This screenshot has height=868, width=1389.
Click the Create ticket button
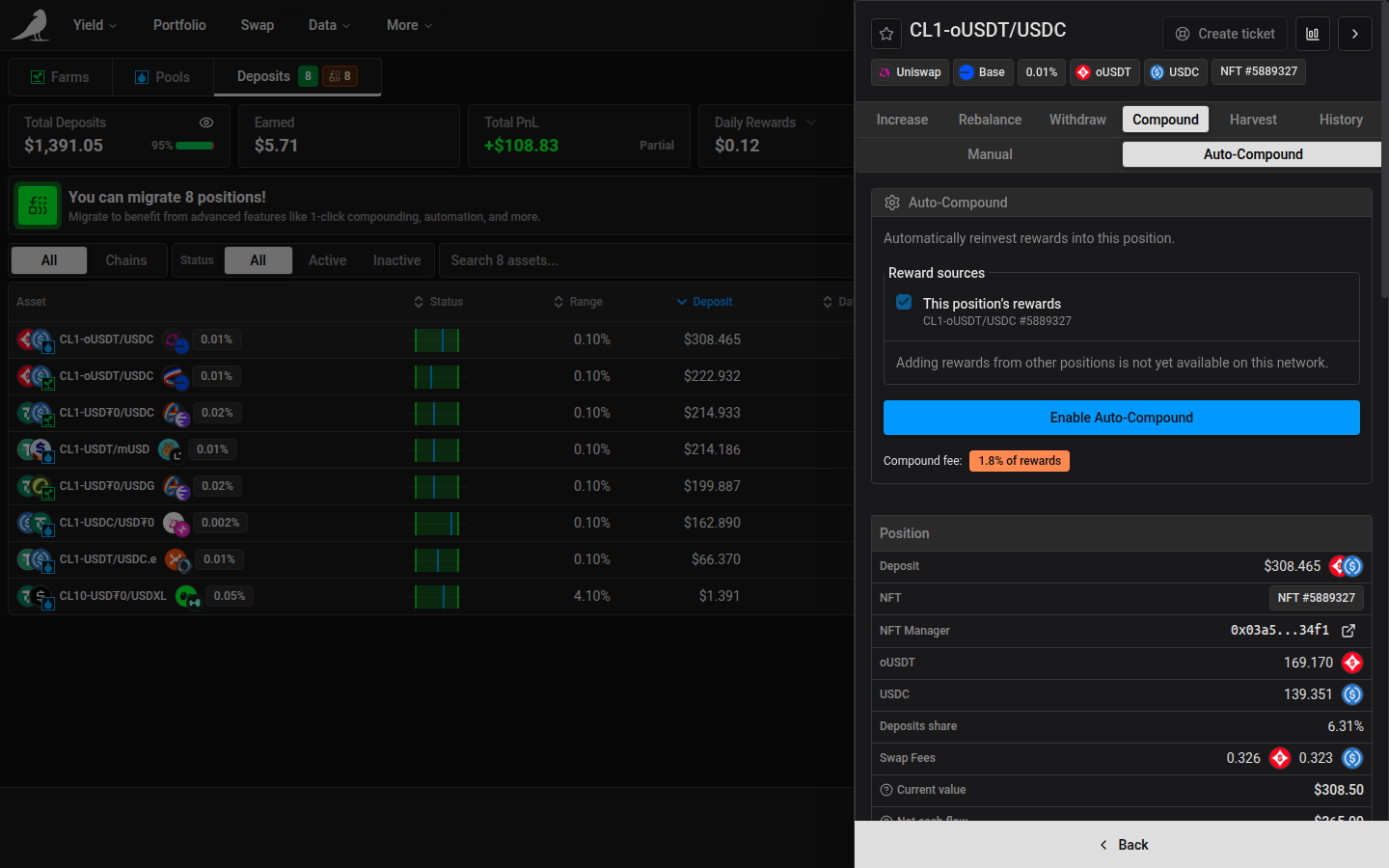[1225, 34]
